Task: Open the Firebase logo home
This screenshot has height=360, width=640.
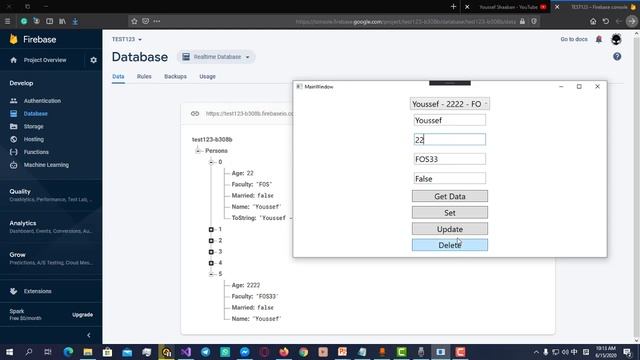Action: click(x=33, y=39)
